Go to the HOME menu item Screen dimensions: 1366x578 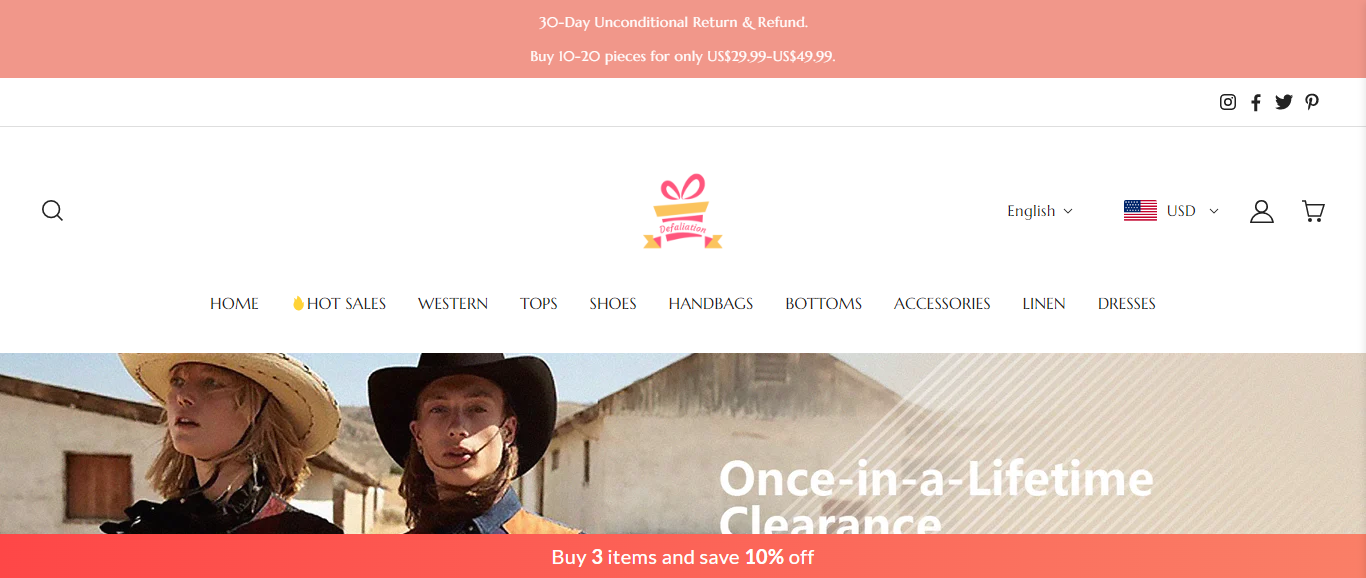234,304
